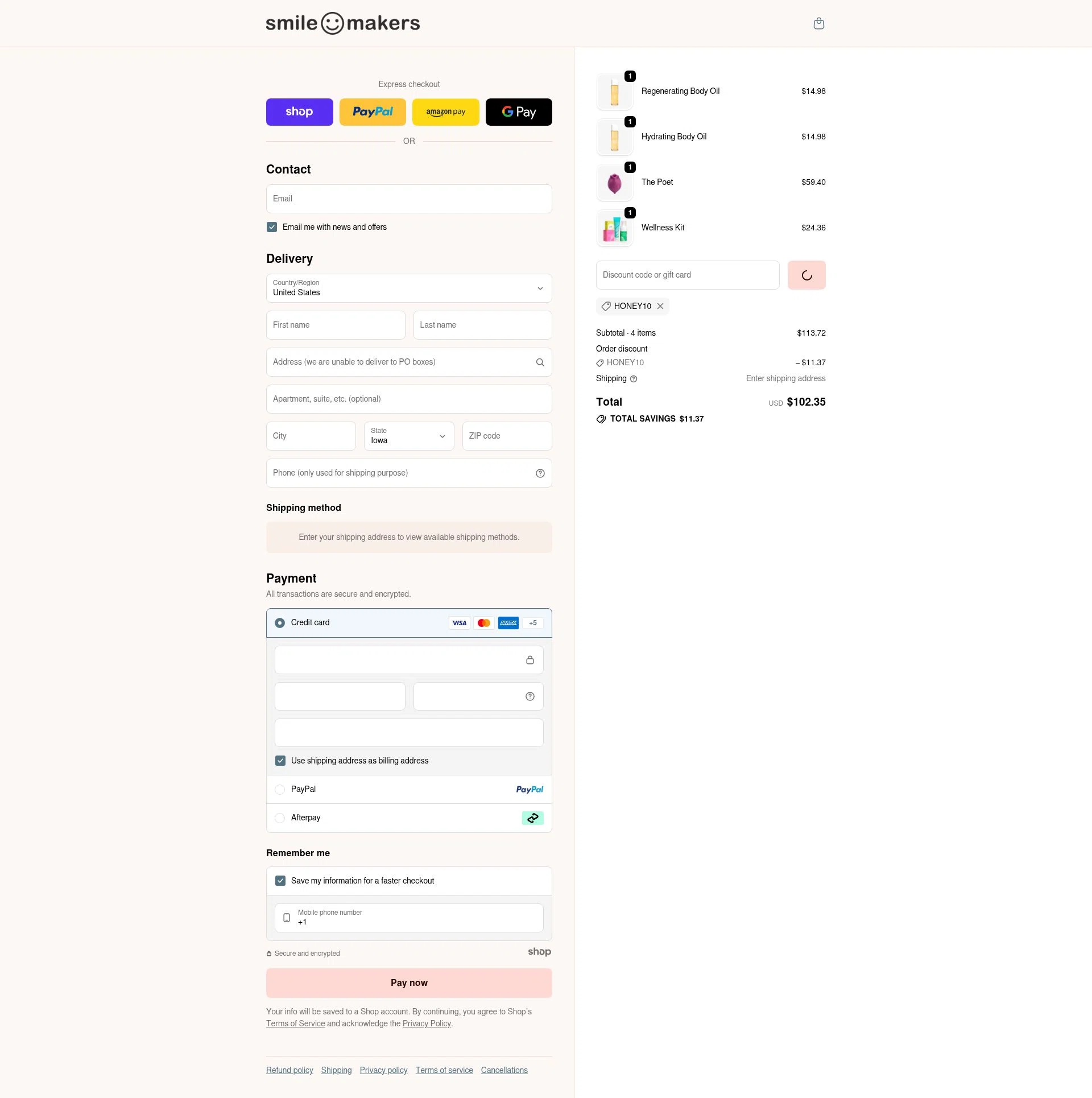Select the Afterpay payment option
The image size is (1092, 1098).
[280, 818]
